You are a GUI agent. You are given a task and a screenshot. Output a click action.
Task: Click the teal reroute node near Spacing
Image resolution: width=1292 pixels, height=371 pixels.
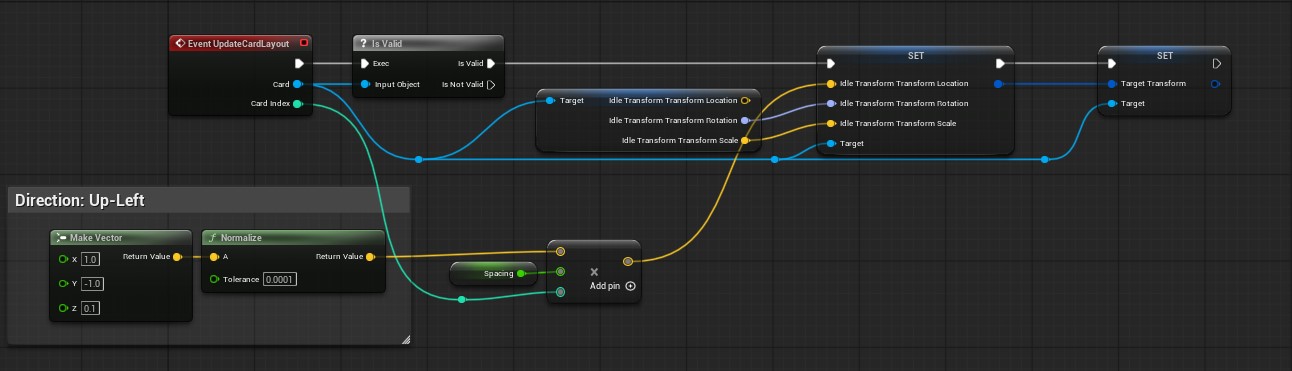coord(461,299)
